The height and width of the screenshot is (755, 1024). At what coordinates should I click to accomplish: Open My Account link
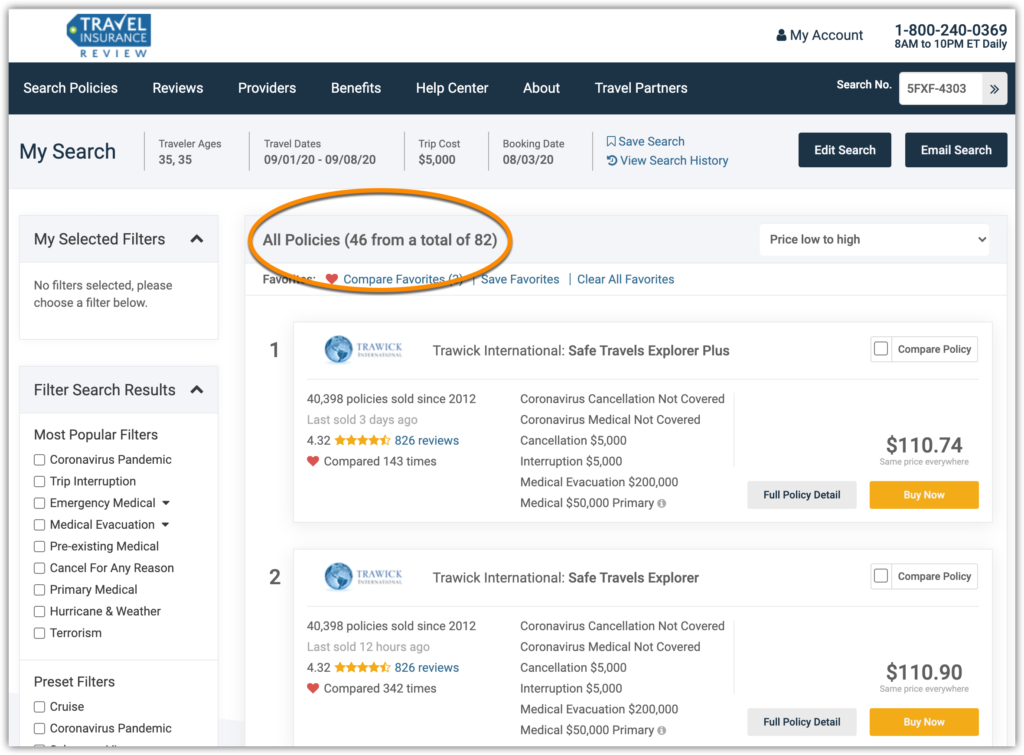click(x=826, y=35)
